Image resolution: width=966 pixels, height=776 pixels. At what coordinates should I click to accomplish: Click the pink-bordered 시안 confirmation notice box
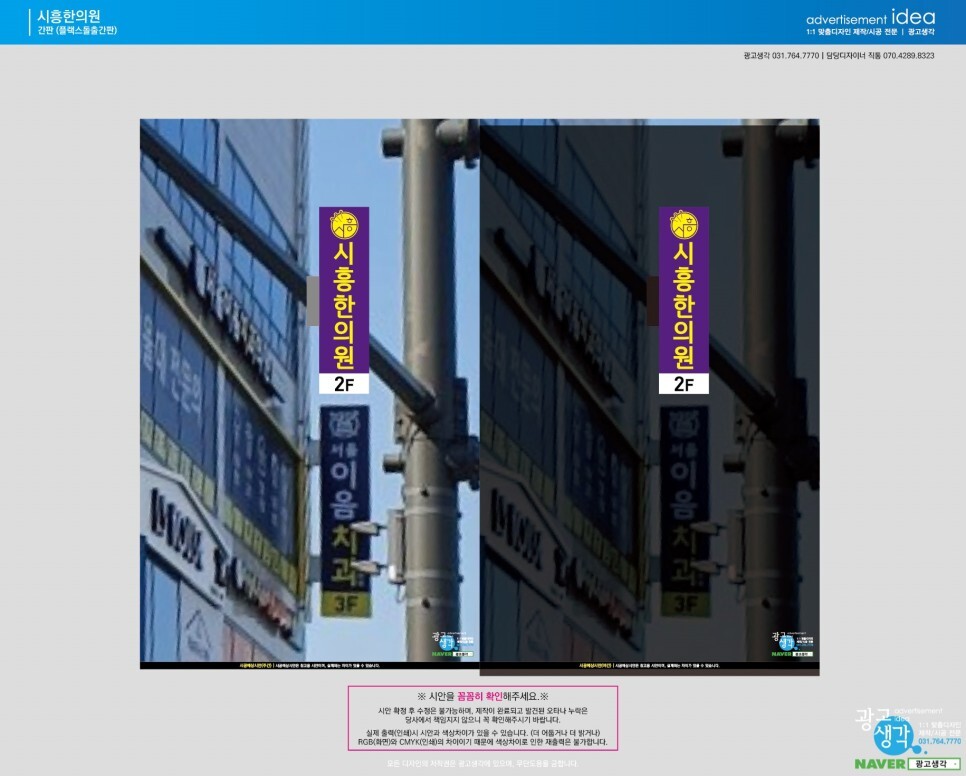pyautogui.click(x=482, y=718)
